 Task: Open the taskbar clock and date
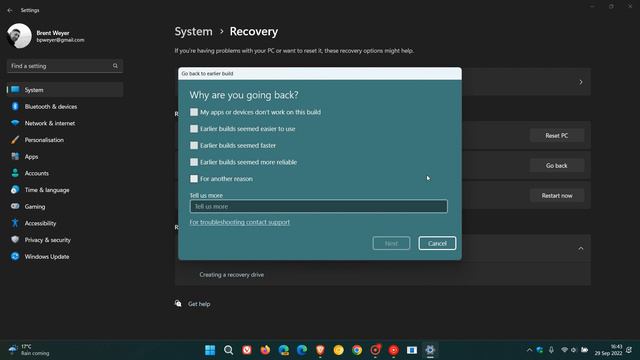[x=609, y=350]
